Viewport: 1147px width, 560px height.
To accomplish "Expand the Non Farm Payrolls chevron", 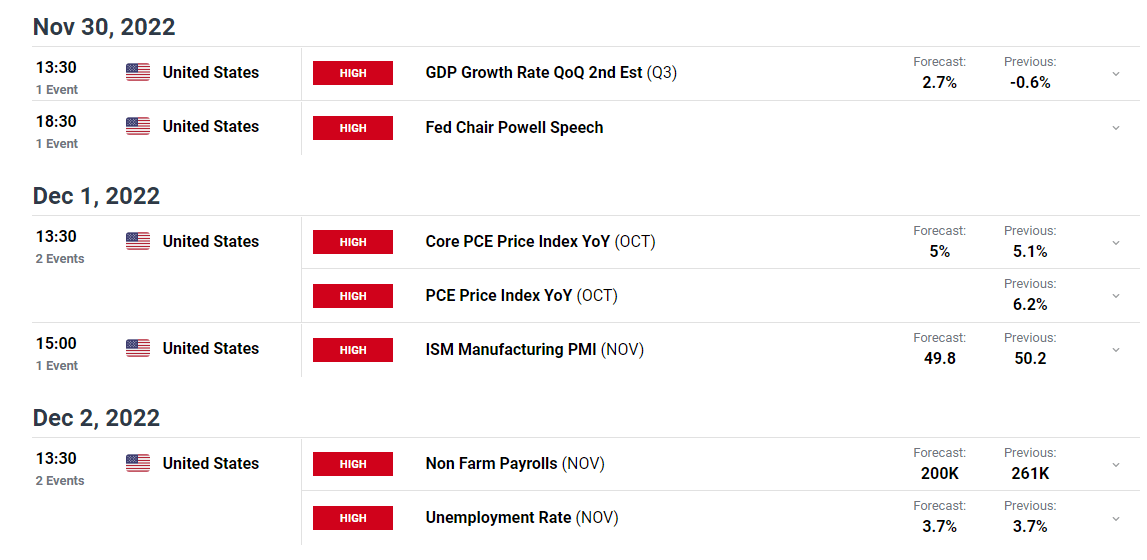I will coord(1116,465).
